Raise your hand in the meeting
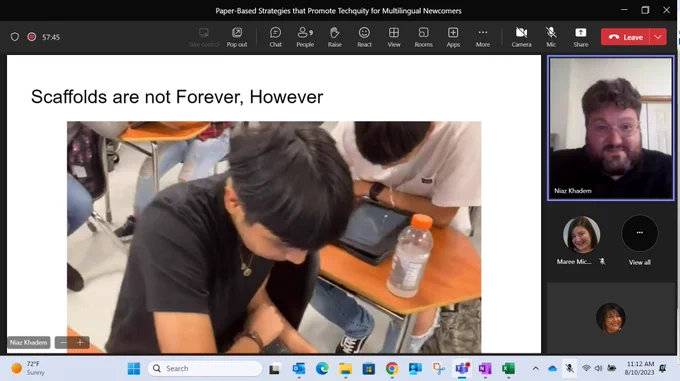The height and width of the screenshot is (381, 680). point(334,37)
